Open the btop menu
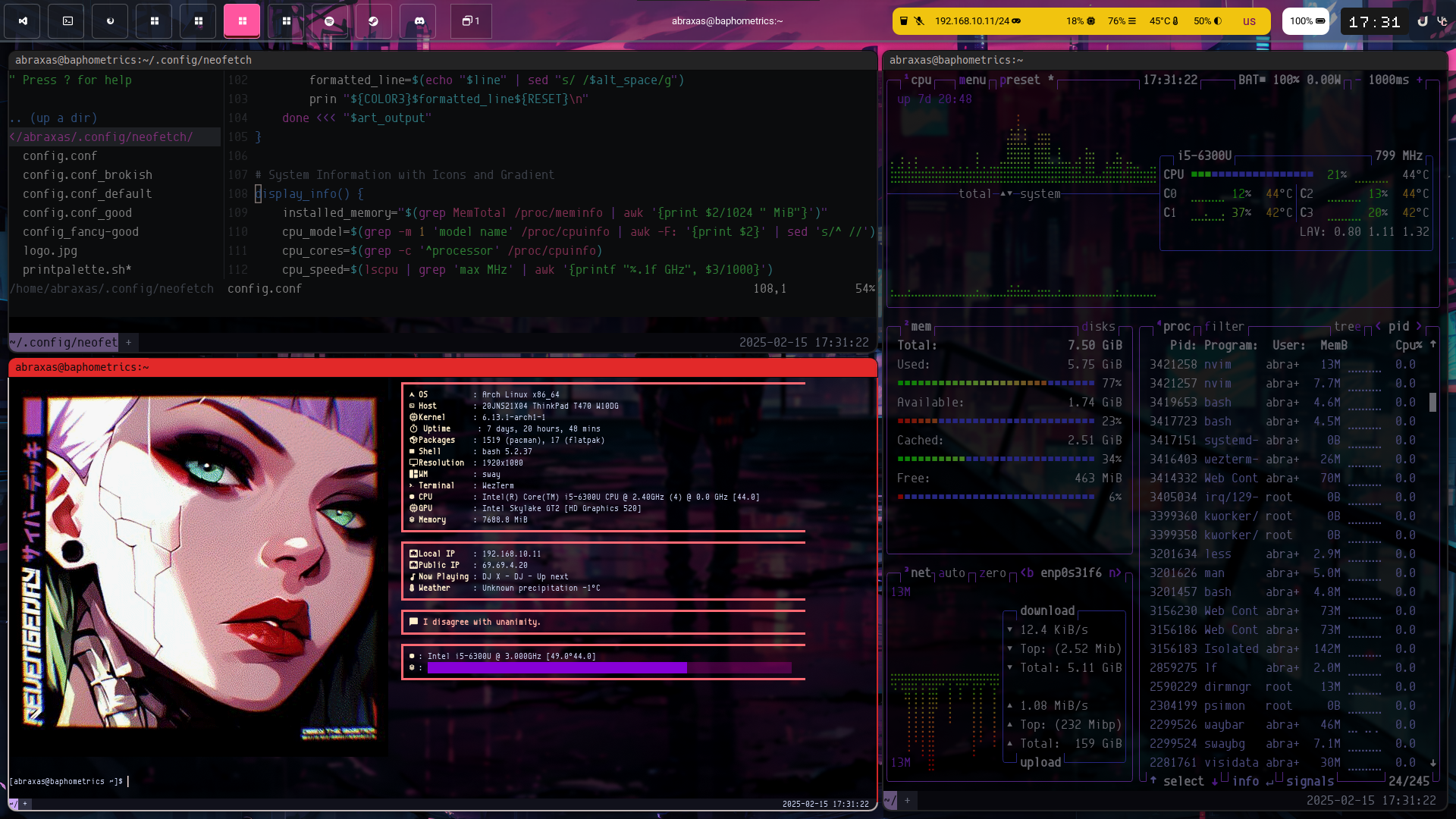The height and width of the screenshot is (819, 1456). pyautogui.click(x=971, y=80)
